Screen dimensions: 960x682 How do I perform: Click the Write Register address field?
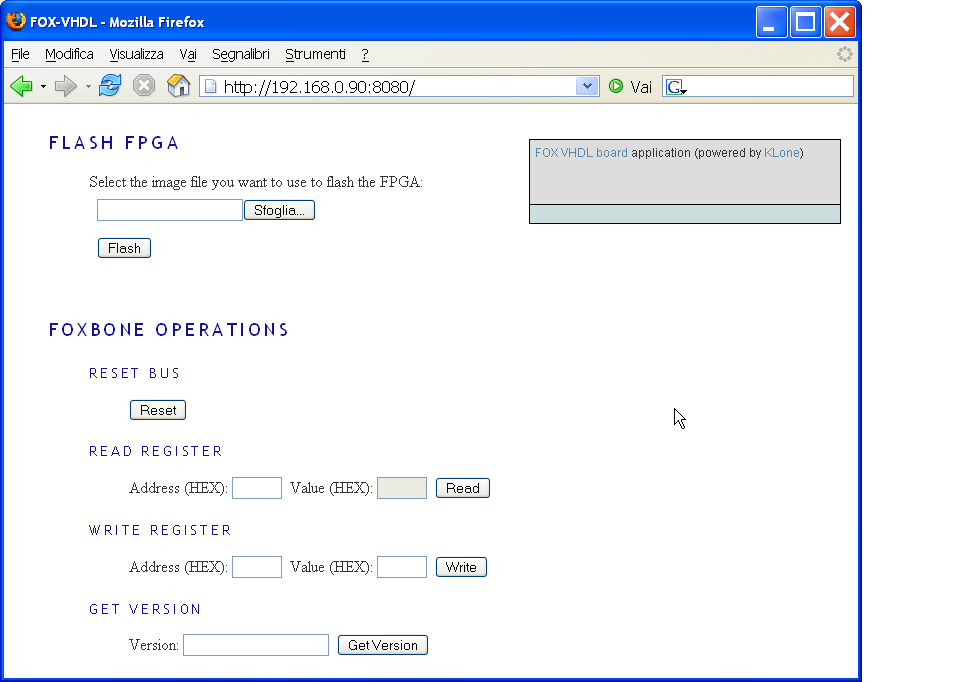(257, 567)
